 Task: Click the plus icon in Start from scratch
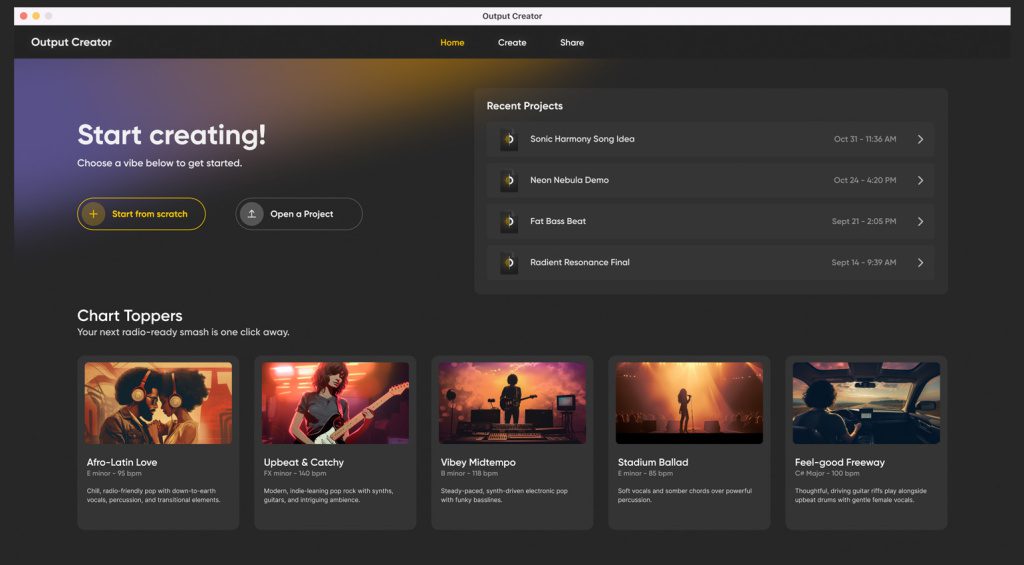[93, 214]
